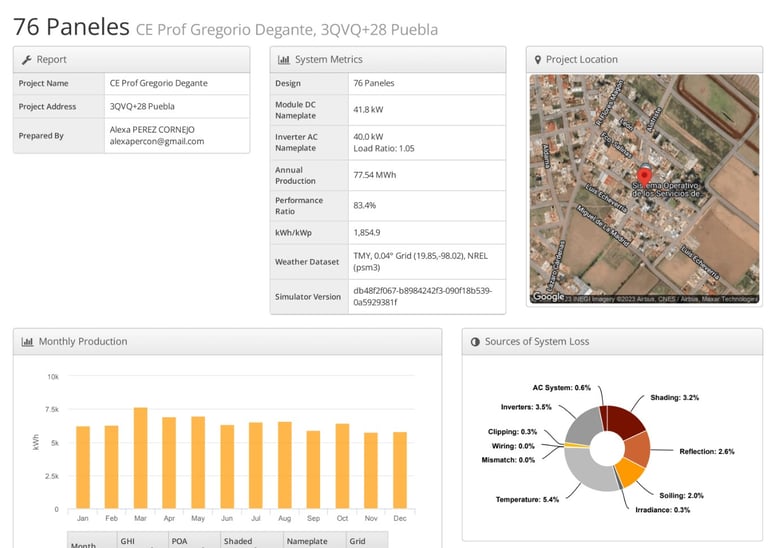
Task: Click the bar chart icon beside System Metrics
Action: [x=284, y=60]
